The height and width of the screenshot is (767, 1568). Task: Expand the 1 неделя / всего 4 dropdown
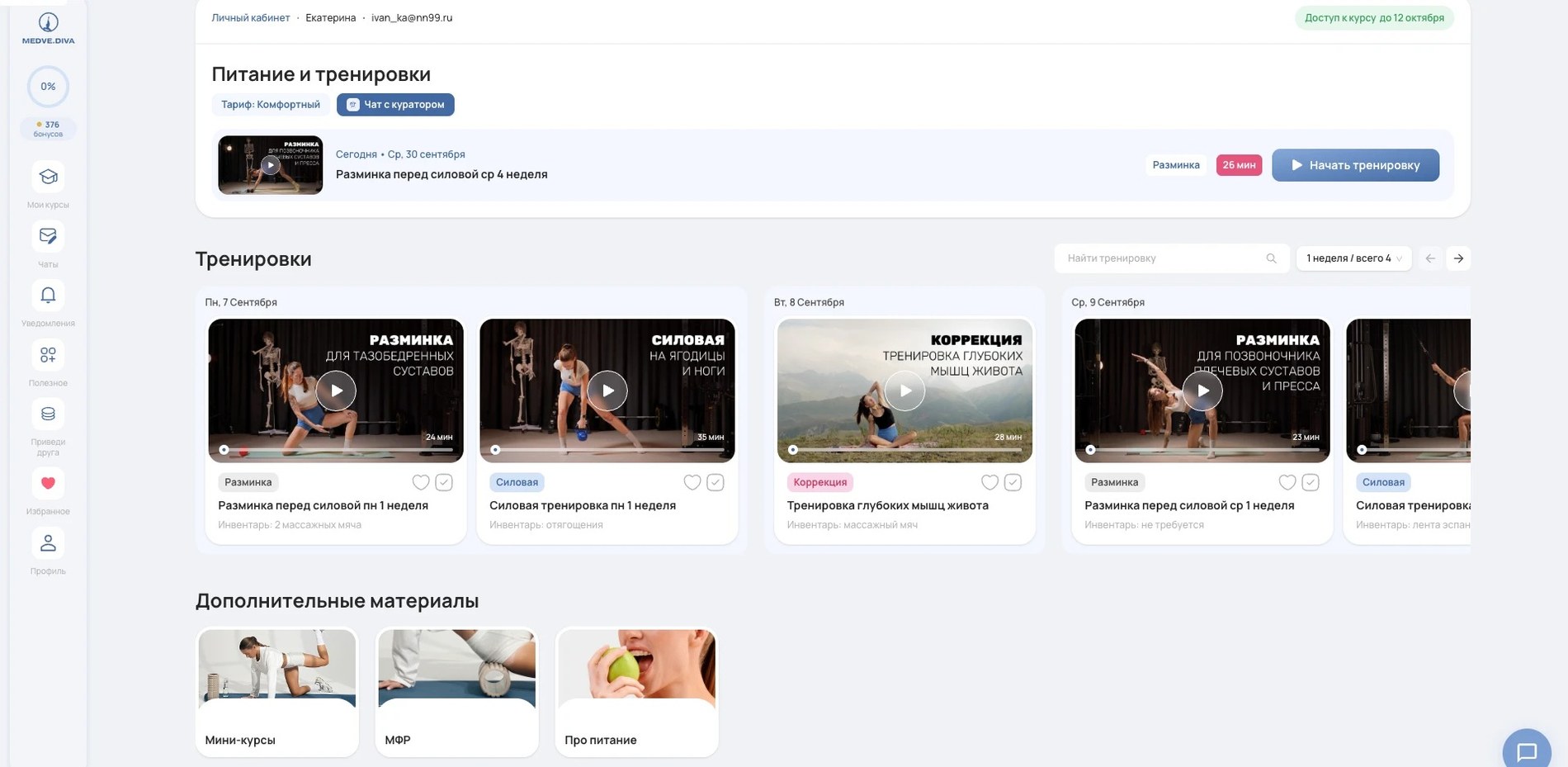[1353, 258]
